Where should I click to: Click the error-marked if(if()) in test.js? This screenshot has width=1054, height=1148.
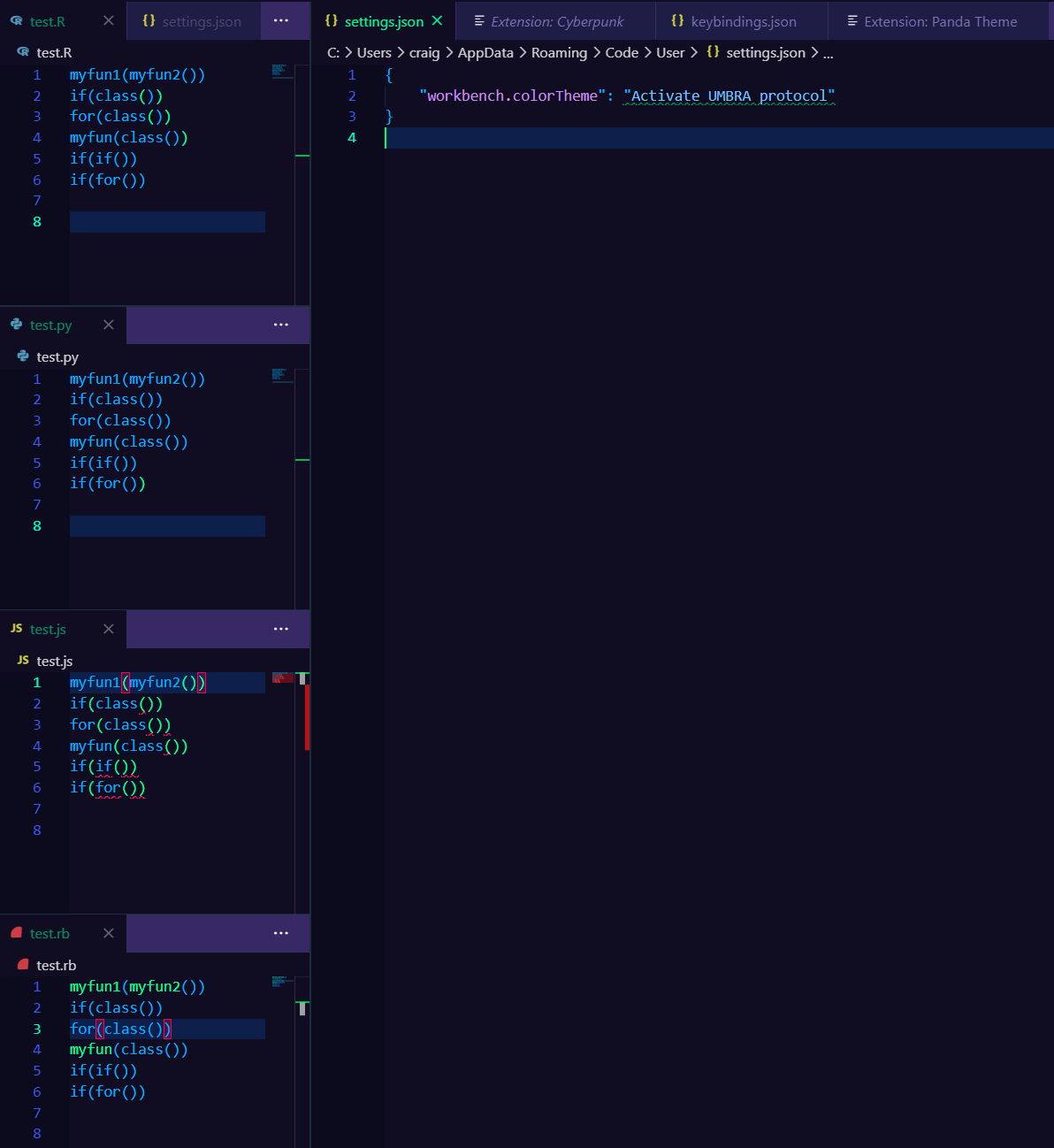click(103, 767)
